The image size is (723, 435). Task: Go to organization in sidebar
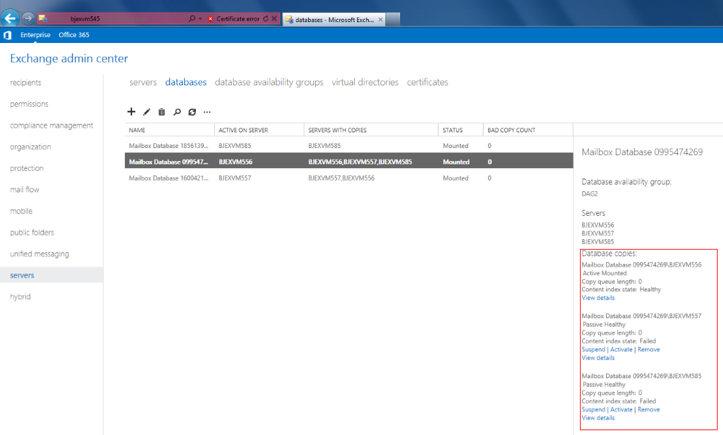30,147
